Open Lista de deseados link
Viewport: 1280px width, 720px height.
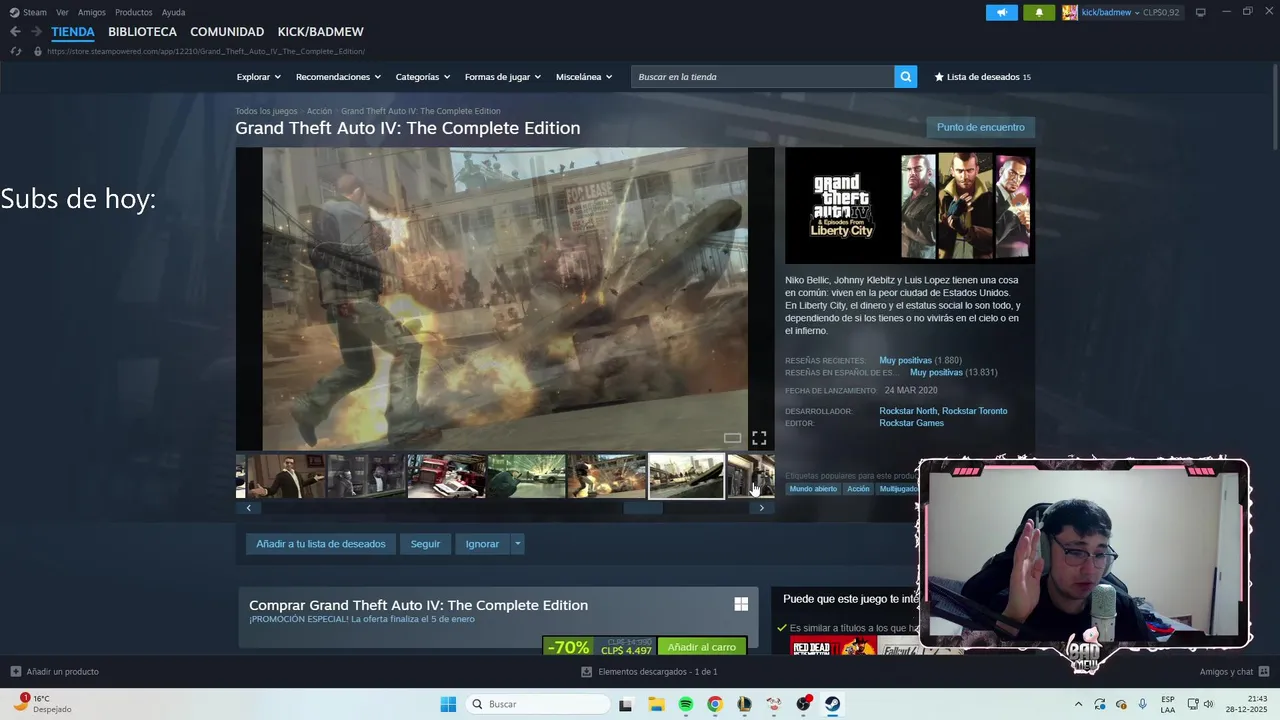982,77
